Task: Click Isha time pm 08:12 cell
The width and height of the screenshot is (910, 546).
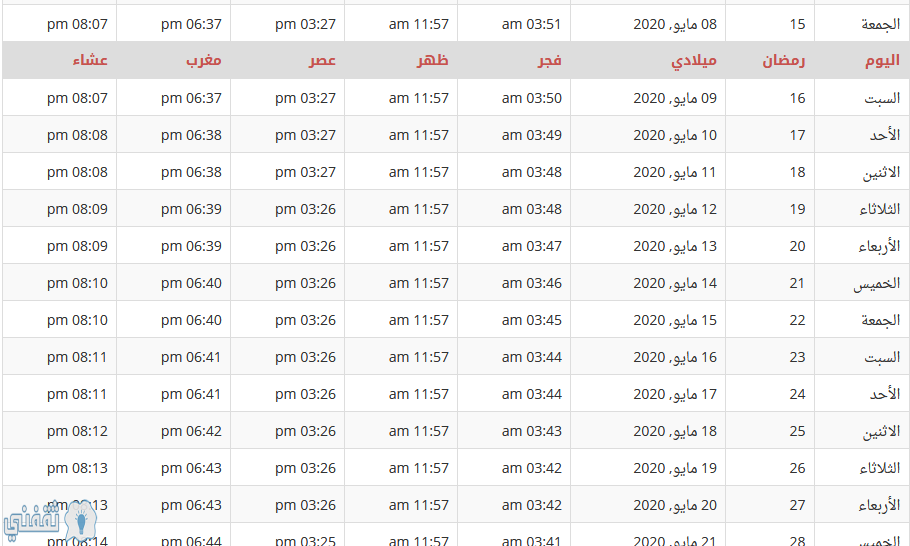Action: pos(77,431)
